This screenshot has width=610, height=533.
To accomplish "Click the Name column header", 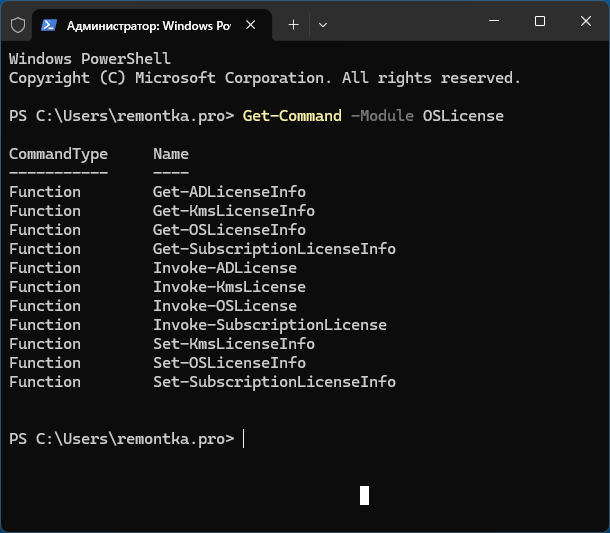I will pos(171,154).
